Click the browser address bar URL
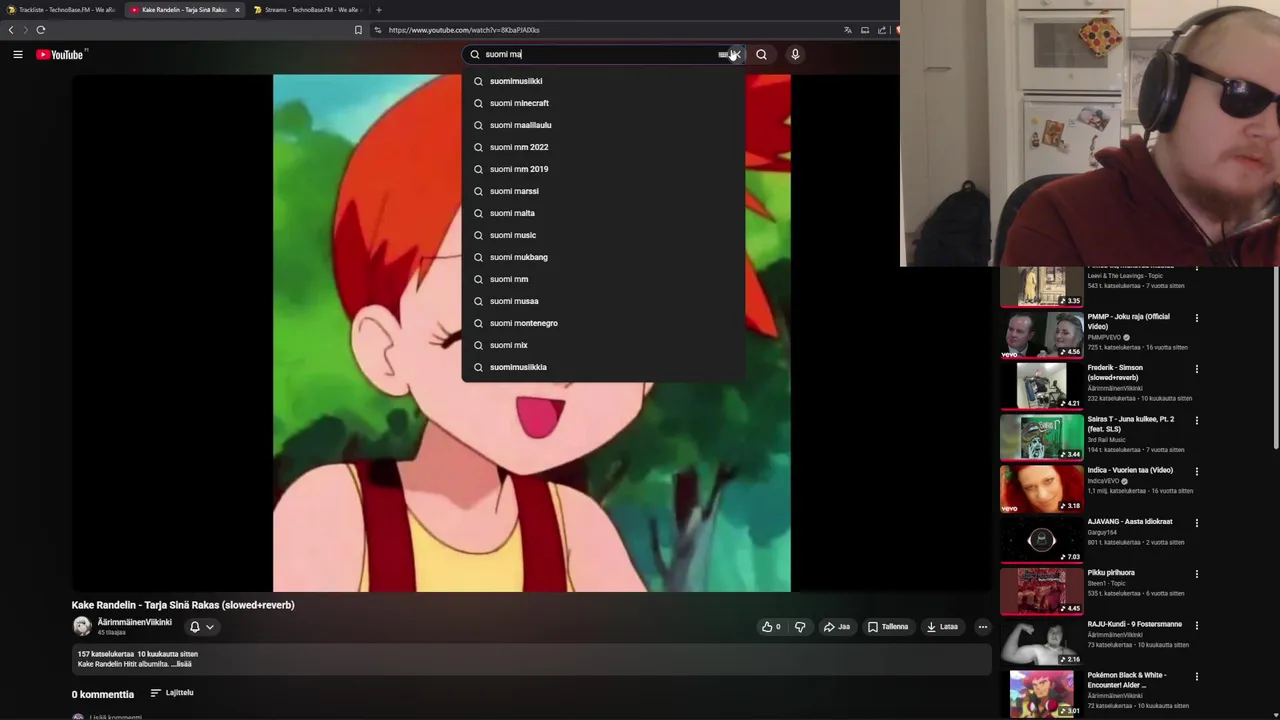1280x720 pixels. pyautogui.click(x=464, y=30)
